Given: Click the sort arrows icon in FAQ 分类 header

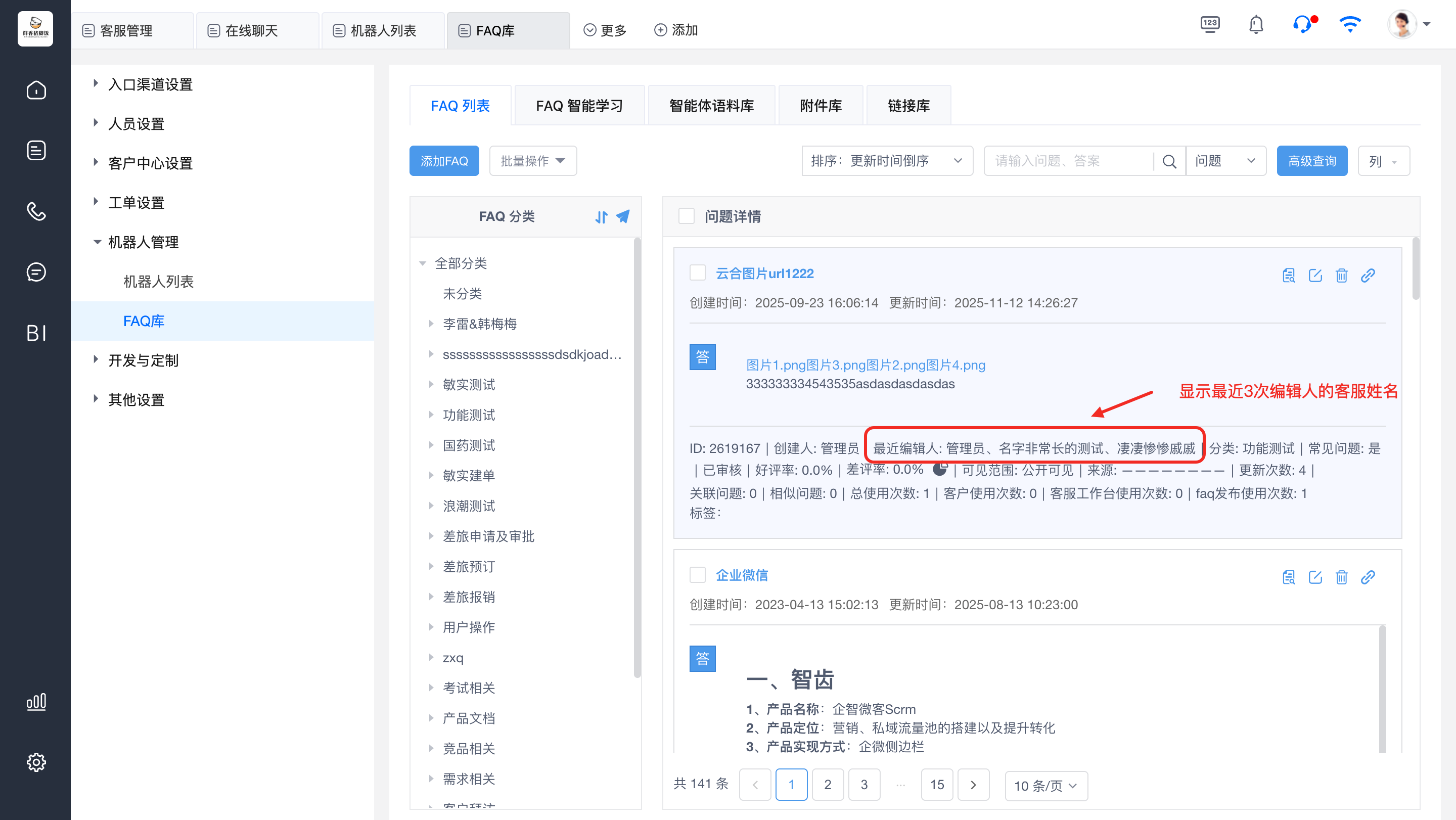Looking at the screenshot, I should pos(601,216).
